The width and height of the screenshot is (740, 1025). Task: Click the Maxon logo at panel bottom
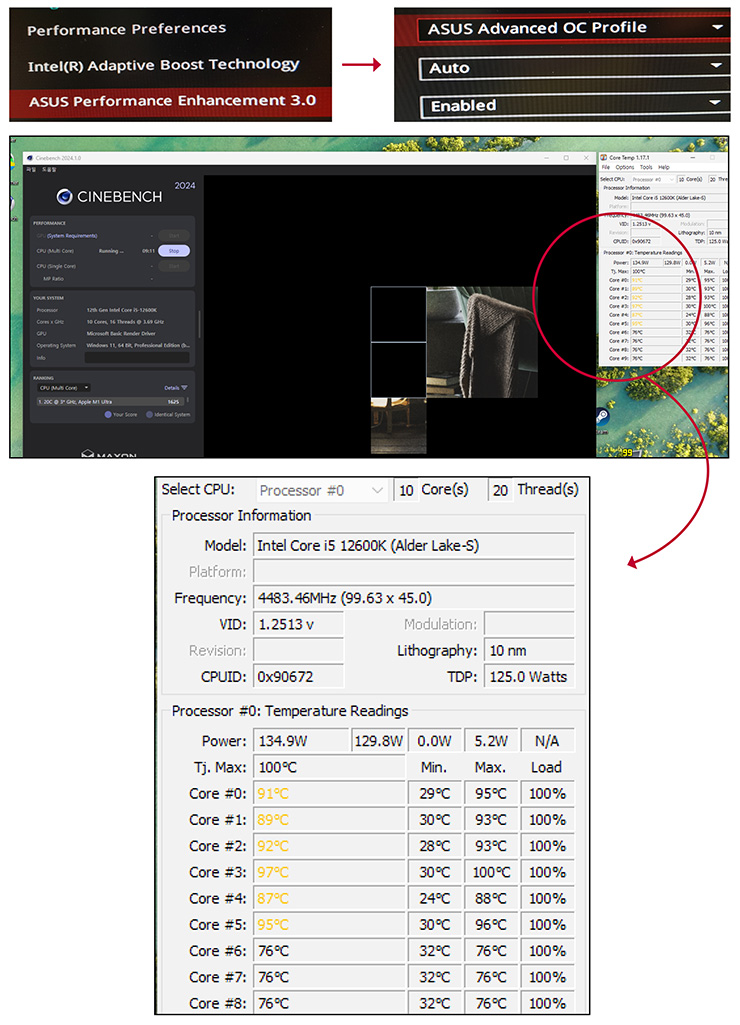(x=88, y=453)
